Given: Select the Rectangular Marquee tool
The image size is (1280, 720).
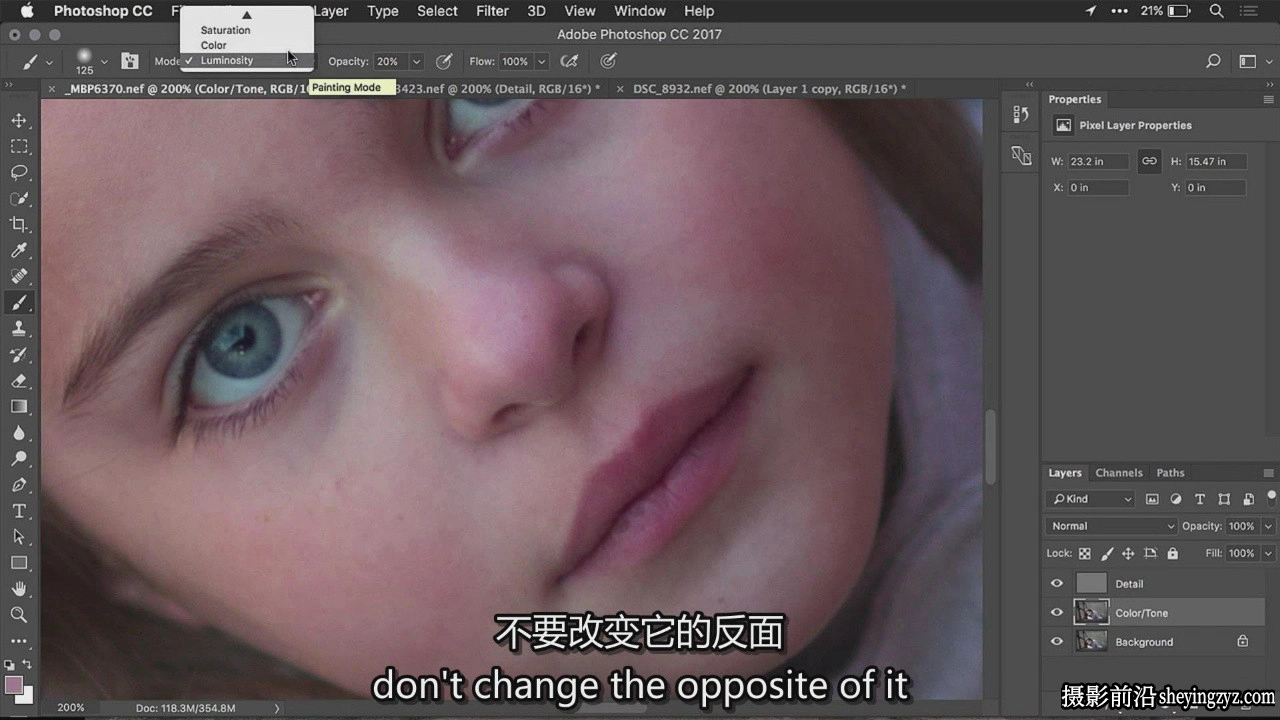Looking at the screenshot, I should point(19,147).
